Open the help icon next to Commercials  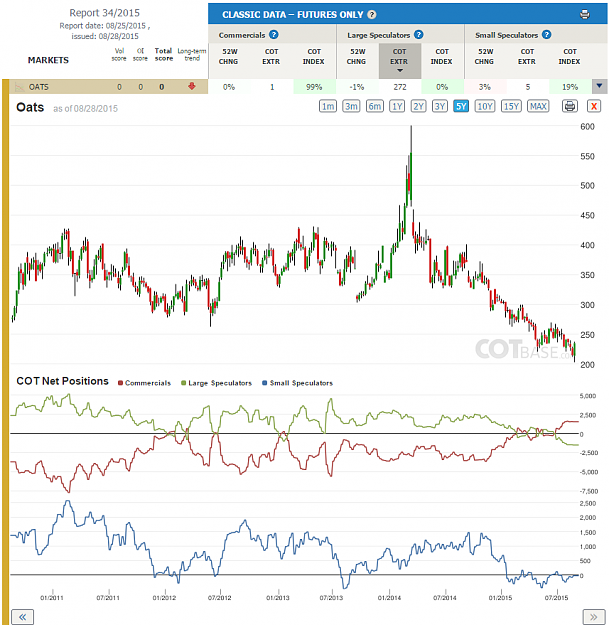tap(273, 35)
